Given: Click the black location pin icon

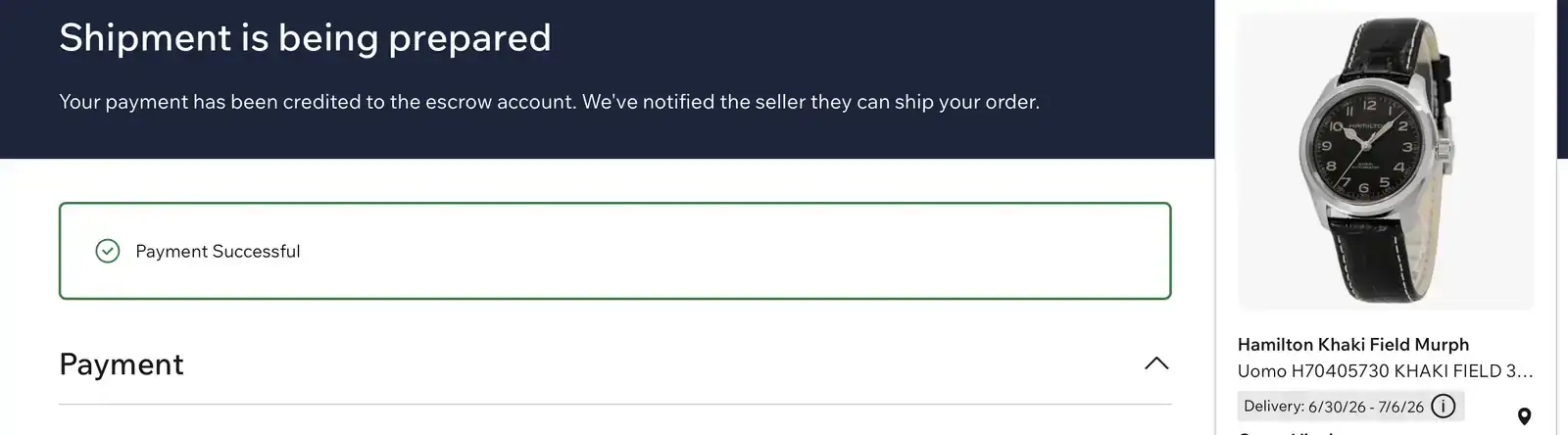Looking at the screenshot, I should click(1524, 416).
